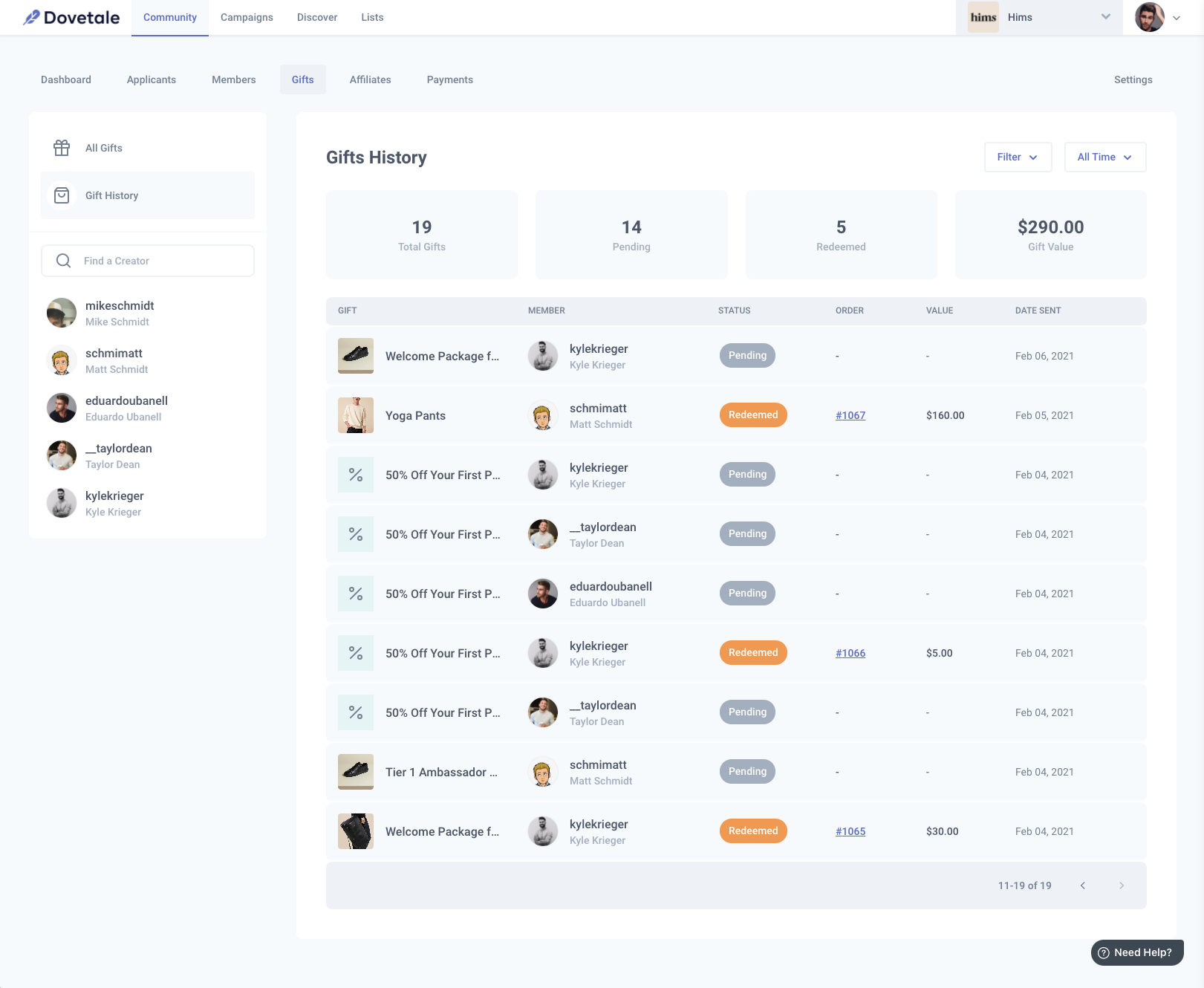Switch to the Campaigns tab
The width and height of the screenshot is (1204, 988).
pos(247,17)
